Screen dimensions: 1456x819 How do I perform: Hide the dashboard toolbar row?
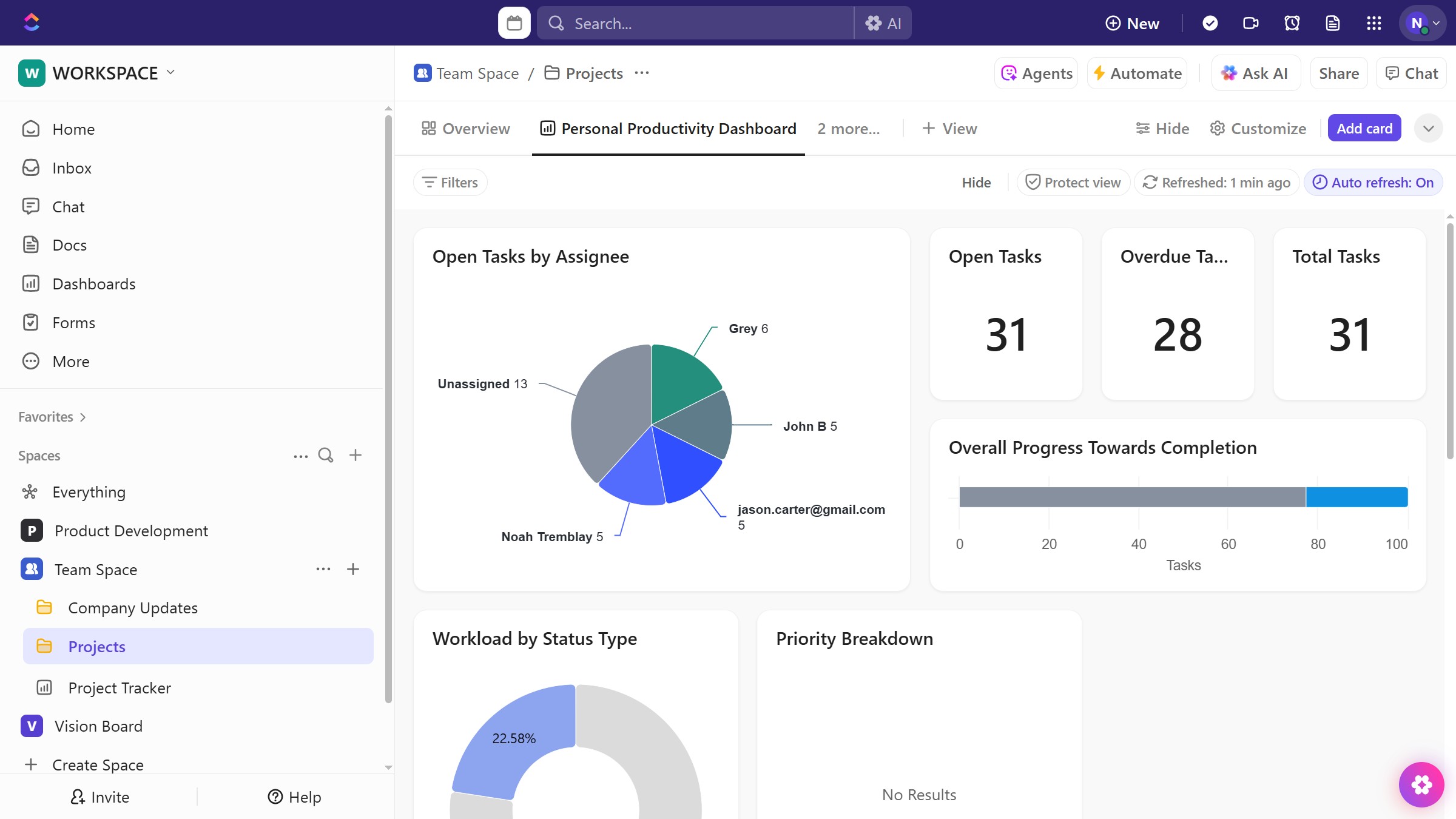976,182
